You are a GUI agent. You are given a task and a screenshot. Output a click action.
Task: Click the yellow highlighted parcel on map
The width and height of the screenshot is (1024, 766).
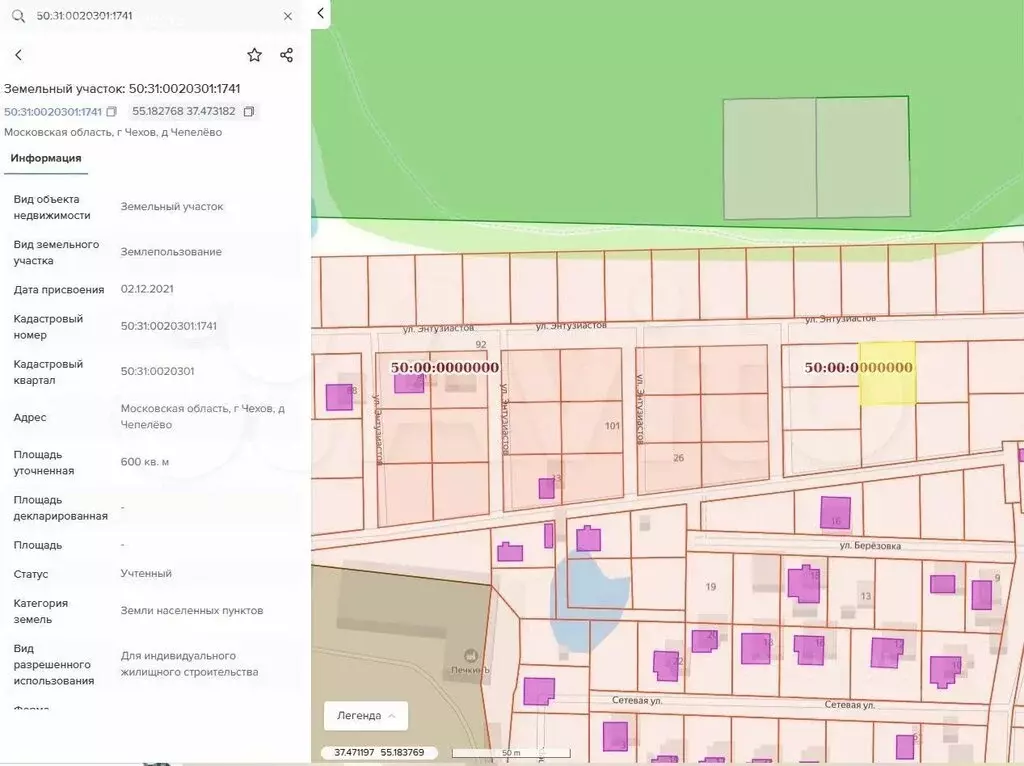pyautogui.click(x=887, y=373)
